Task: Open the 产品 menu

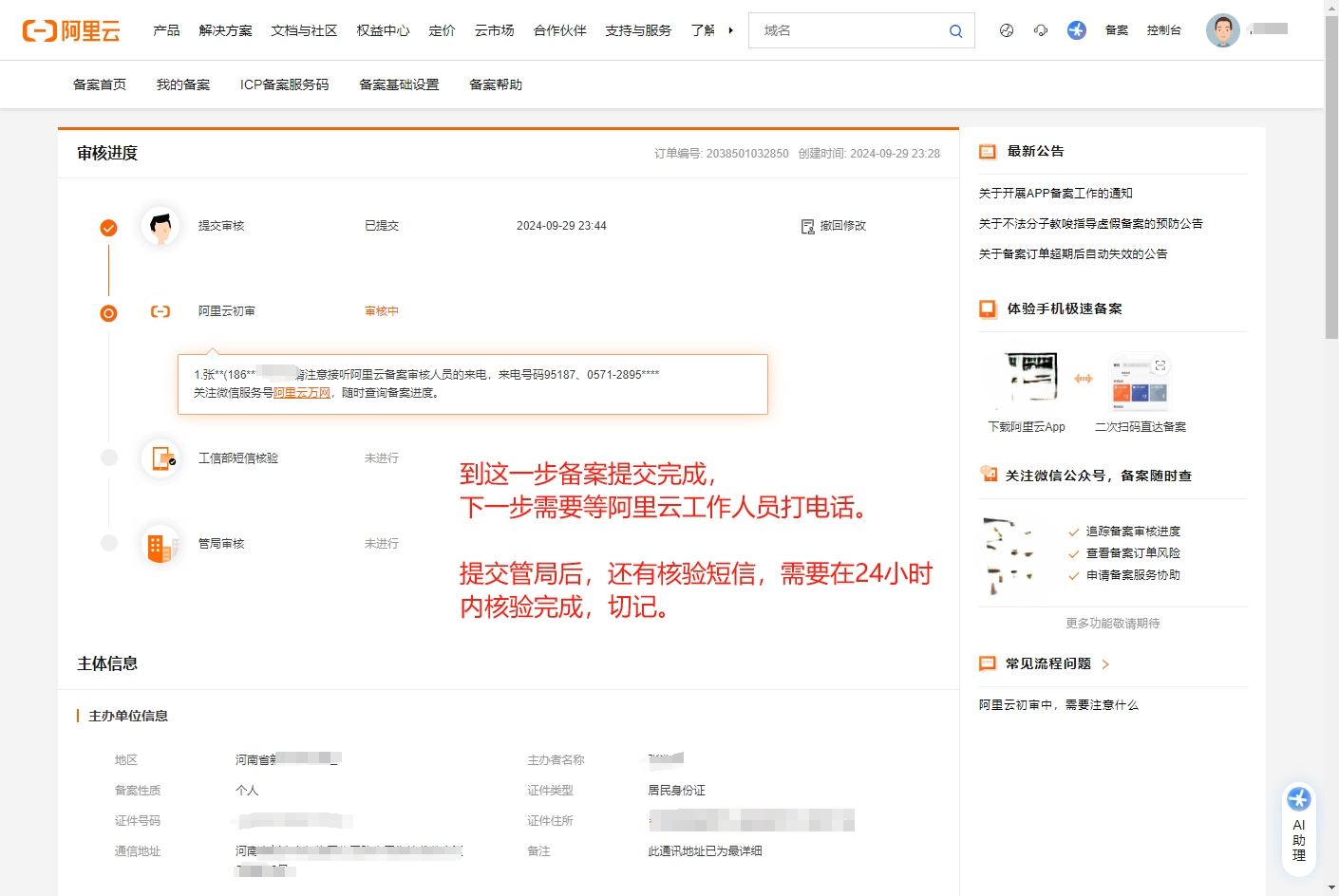Action: (167, 29)
